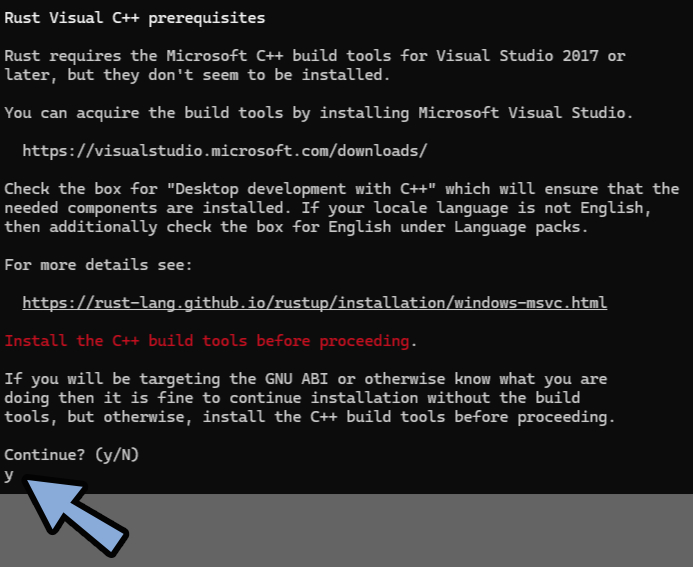Click the 'doing then it is fine to continue' line
The height and width of the screenshot is (567, 693).
click(292, 398)
